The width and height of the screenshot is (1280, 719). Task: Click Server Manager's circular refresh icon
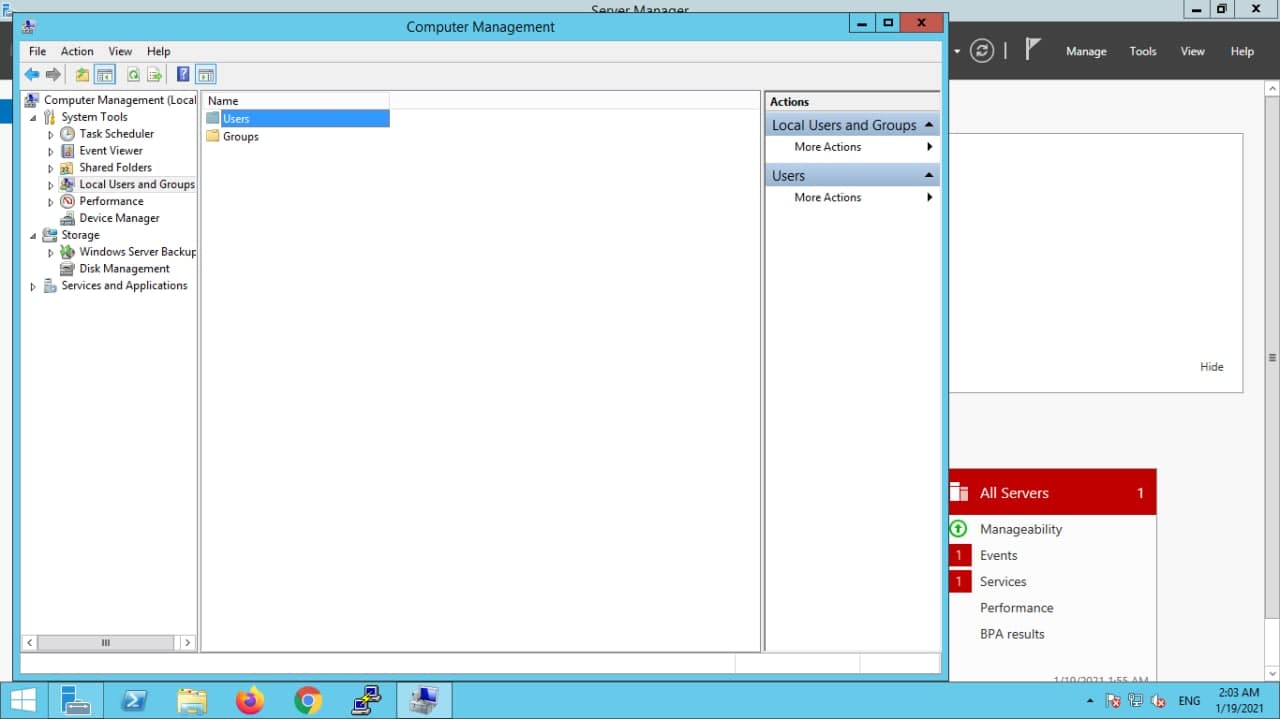coord(982,51)
